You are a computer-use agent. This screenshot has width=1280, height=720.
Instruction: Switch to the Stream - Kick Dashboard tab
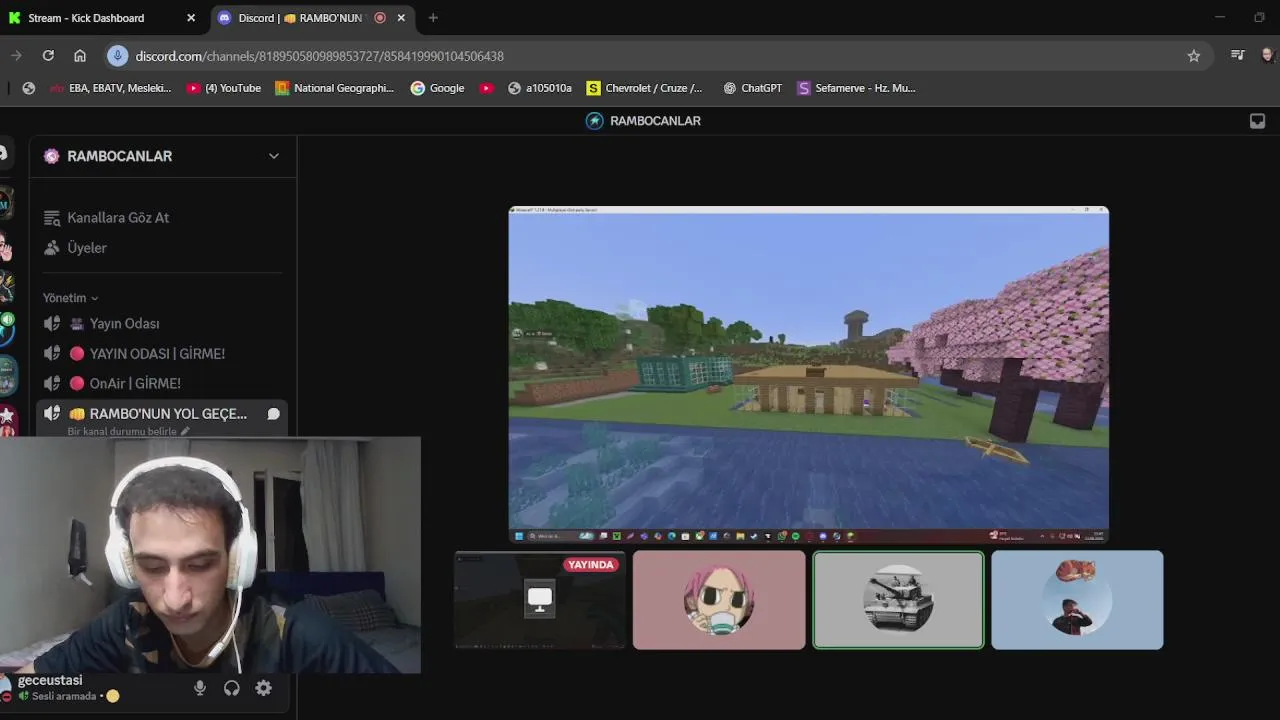[x=100, y=18]
